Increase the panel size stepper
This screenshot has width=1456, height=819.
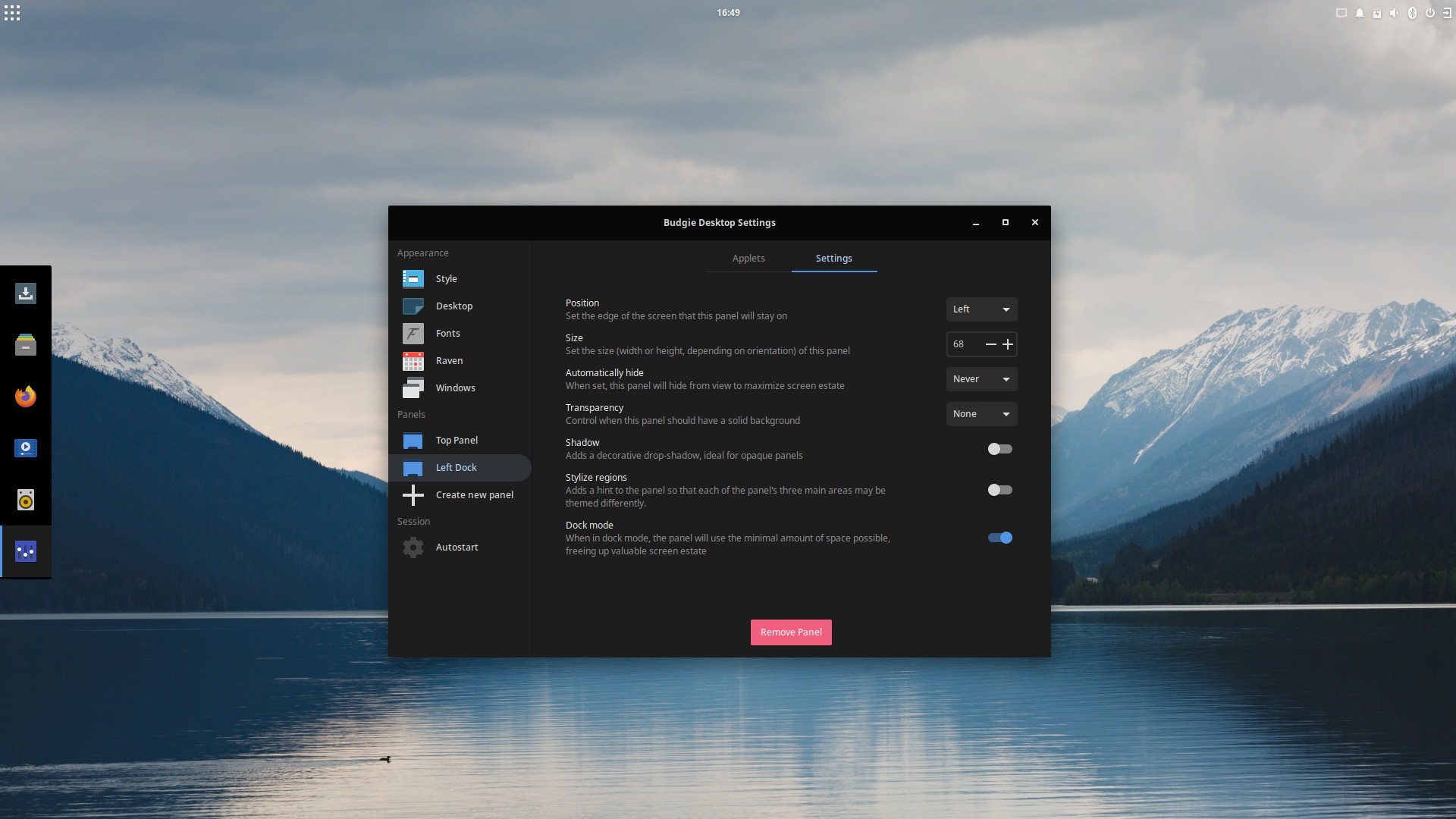1008,344
